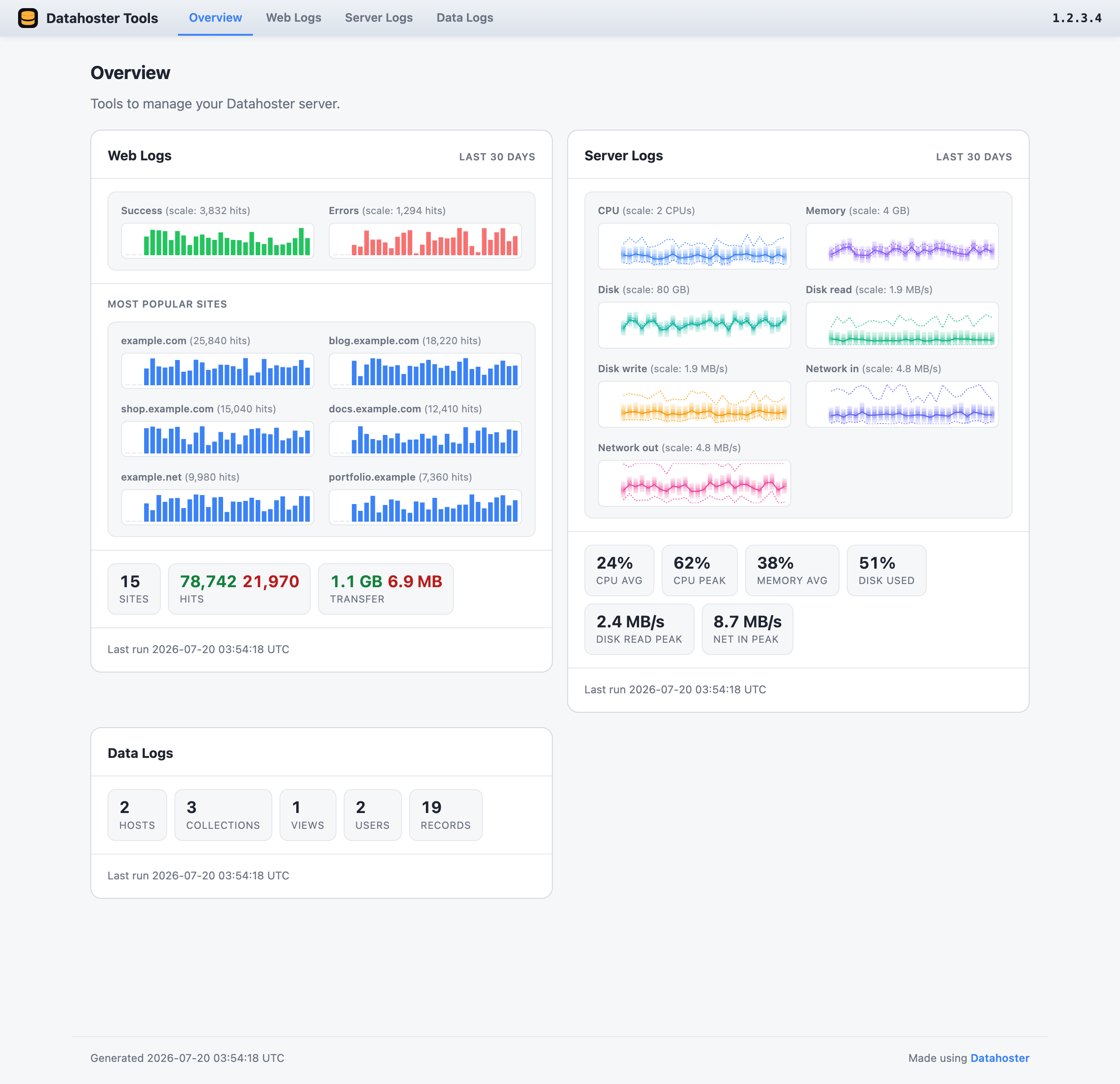Click the 'shop.example.com (15,040 hits)' label
Viewport: 1120px width, 1084px height.
[198, 409]
